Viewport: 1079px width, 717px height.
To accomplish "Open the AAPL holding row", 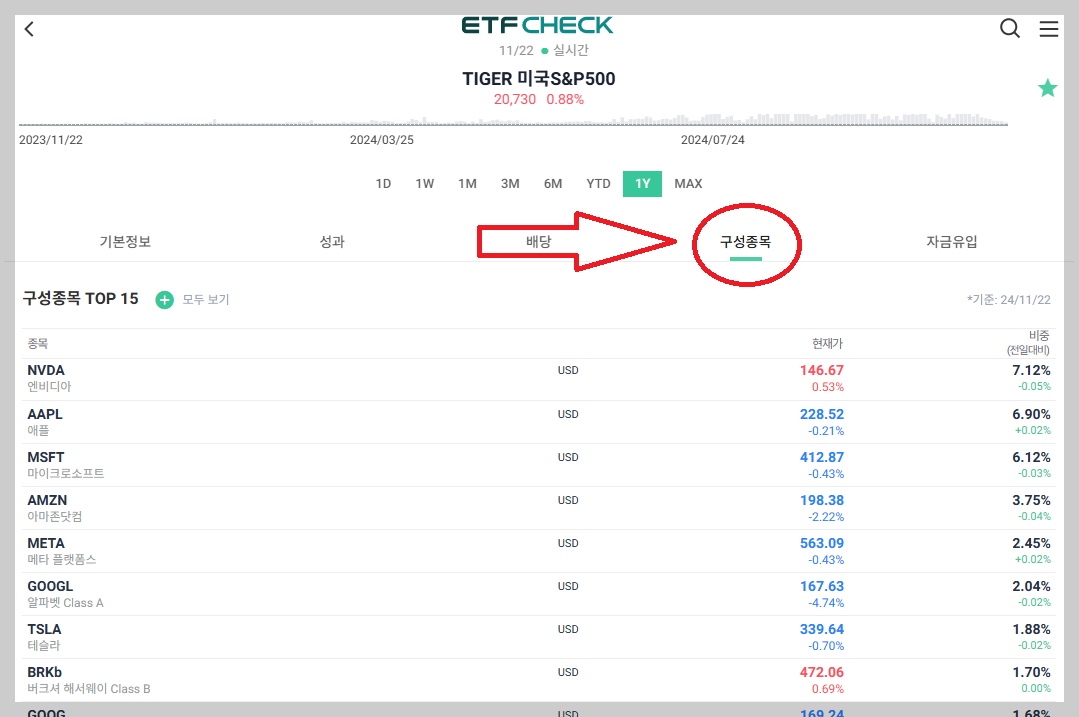I will click(x=539, y=422).
